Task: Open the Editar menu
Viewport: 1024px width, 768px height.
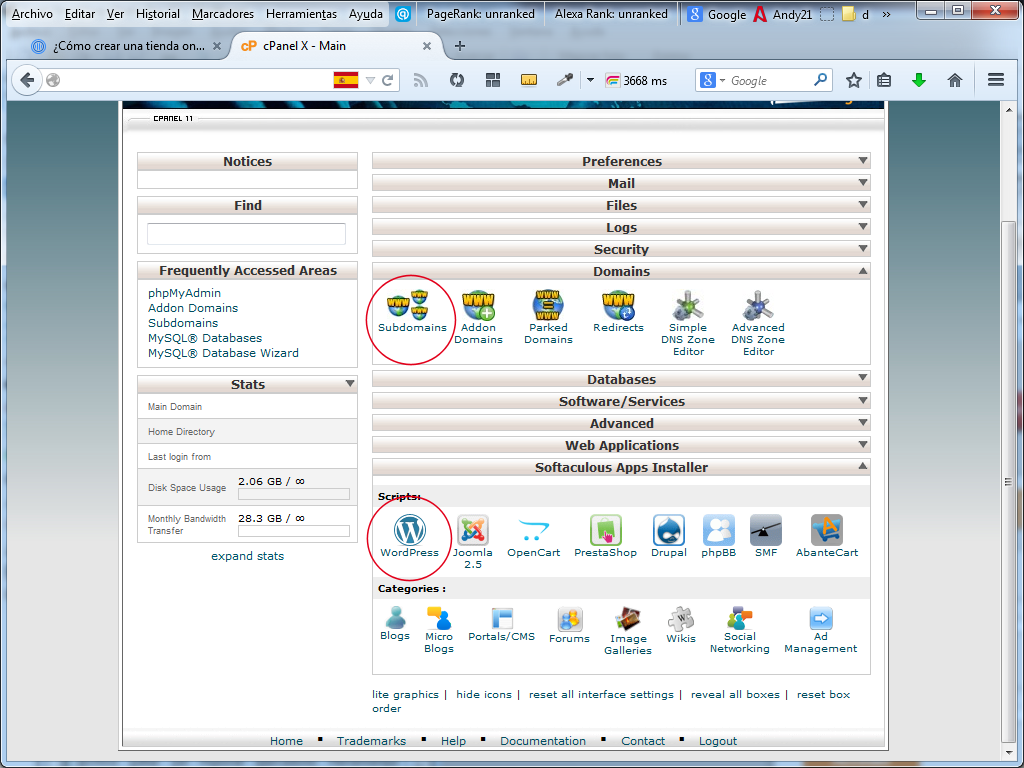Action: (x=80, y=14)
